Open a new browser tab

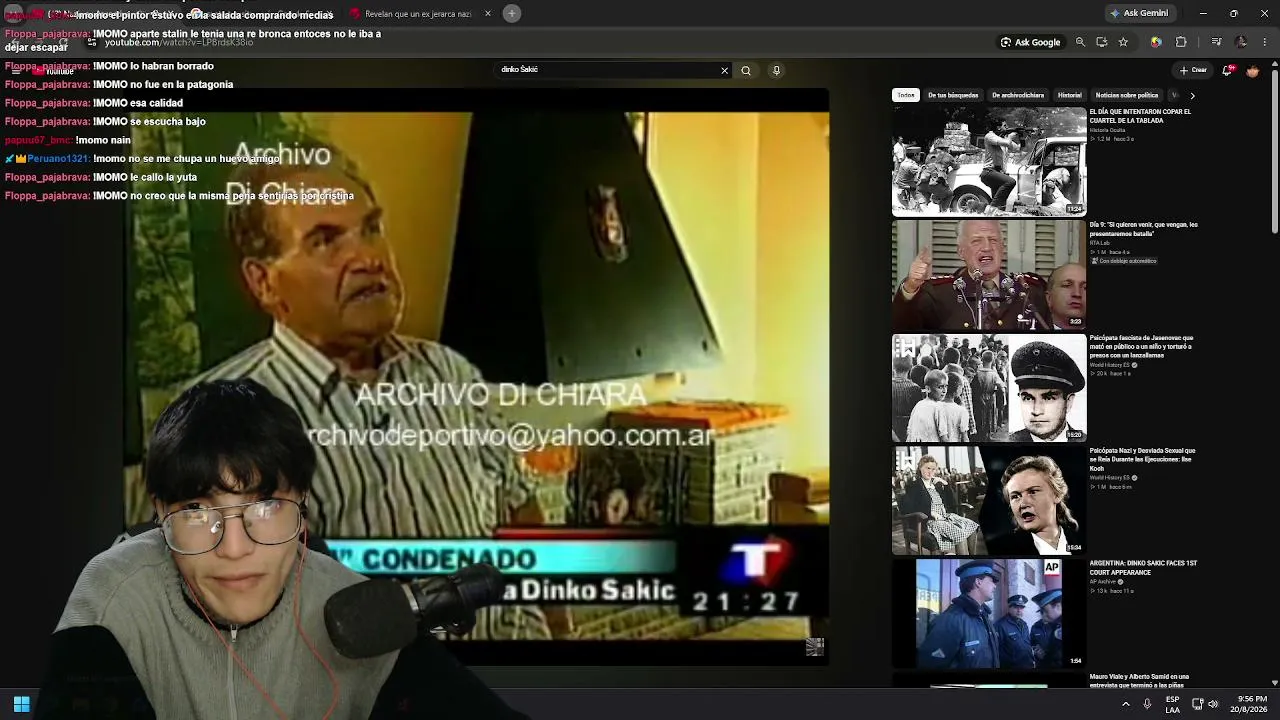coord(511,13)
